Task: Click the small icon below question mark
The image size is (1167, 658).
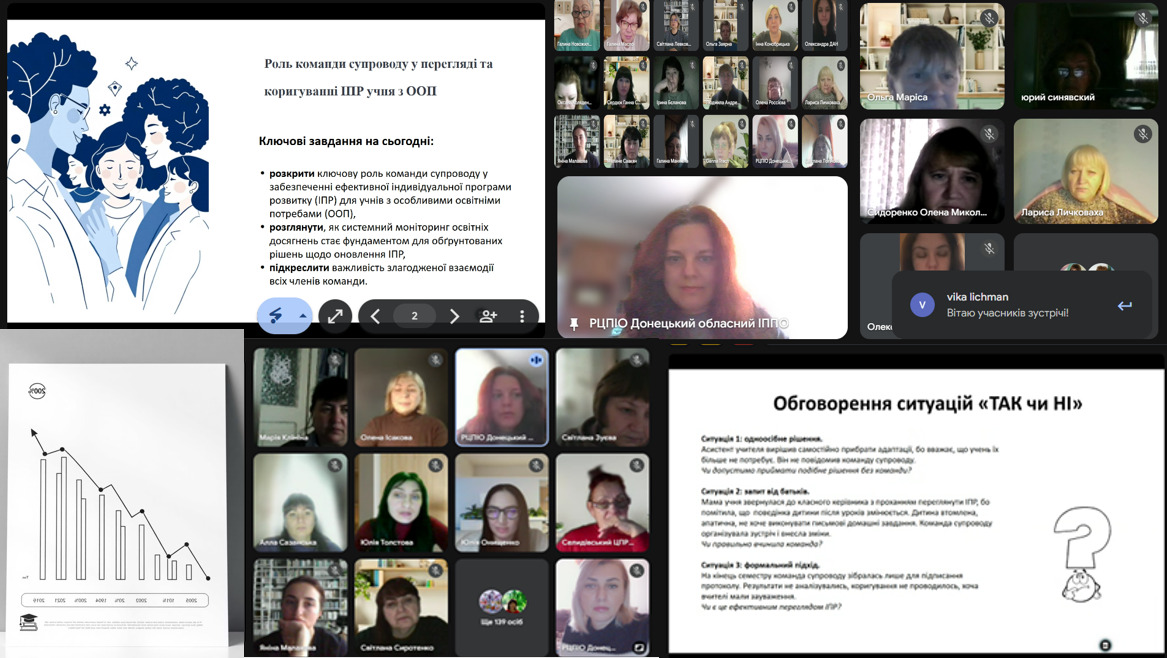Action: 1105,645
